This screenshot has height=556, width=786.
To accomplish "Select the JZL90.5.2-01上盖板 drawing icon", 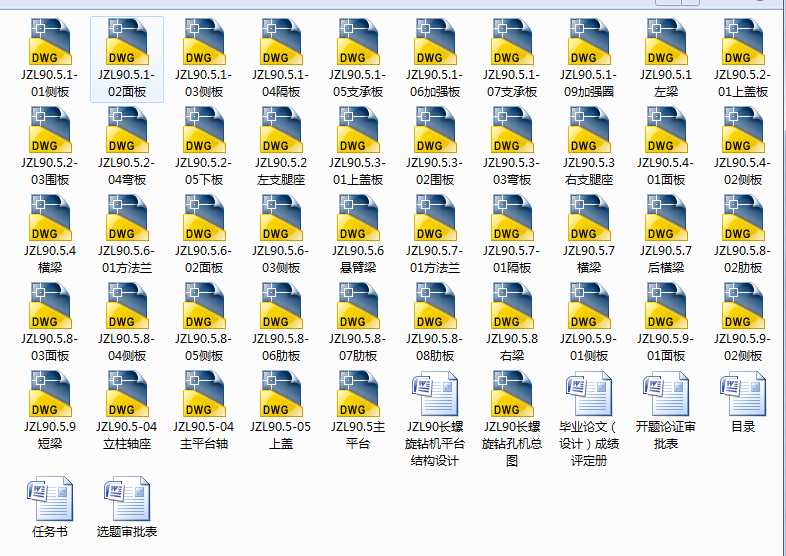I will coord(743,42).
